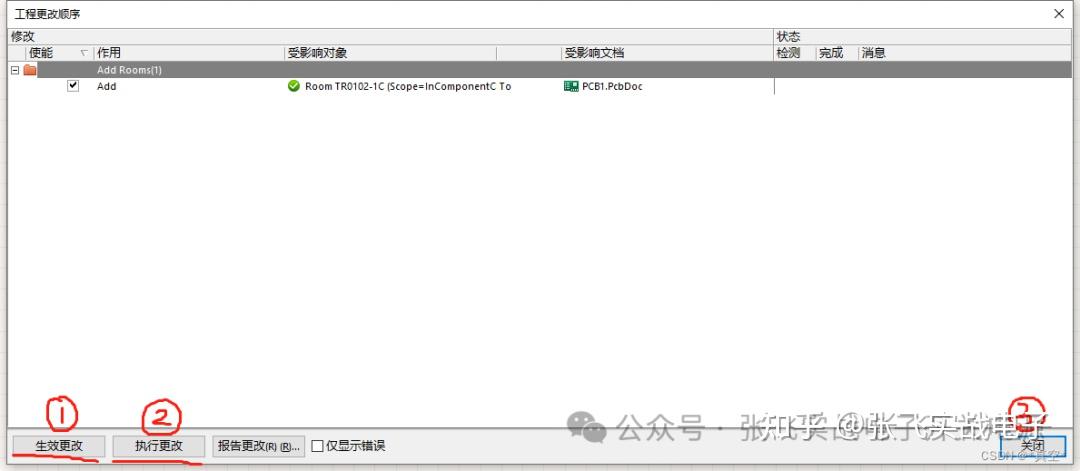This screenshot has height=471, width=1080.
Task: Click the sort arrow in the 使能 header
Action: pyautogui.click(x=84, y=53)
